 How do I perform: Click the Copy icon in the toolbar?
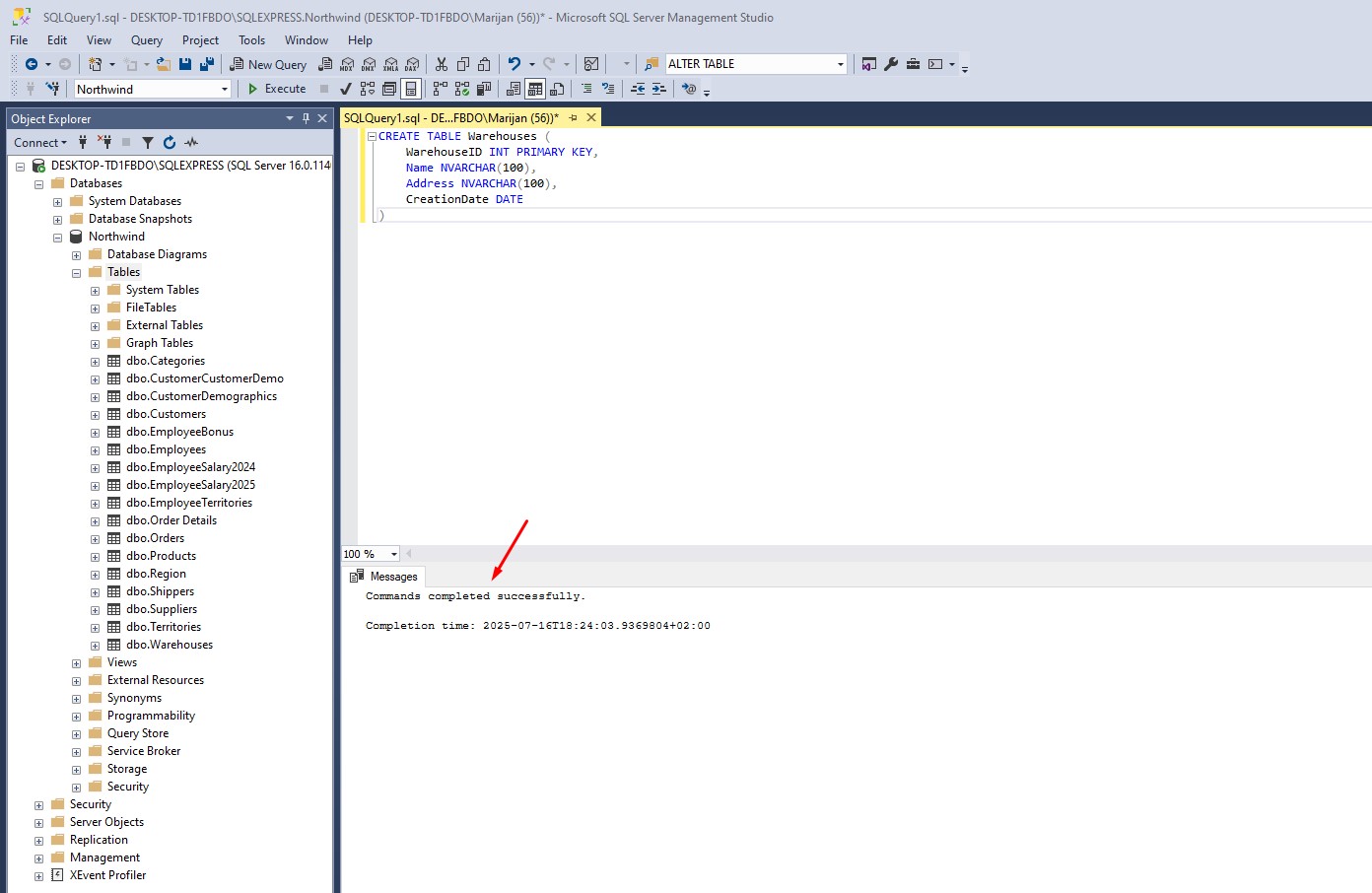(462, 64)
